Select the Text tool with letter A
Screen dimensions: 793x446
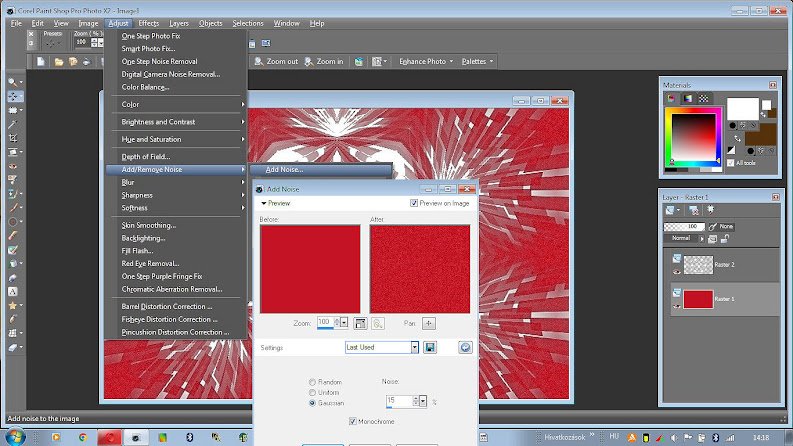[13, 291]
